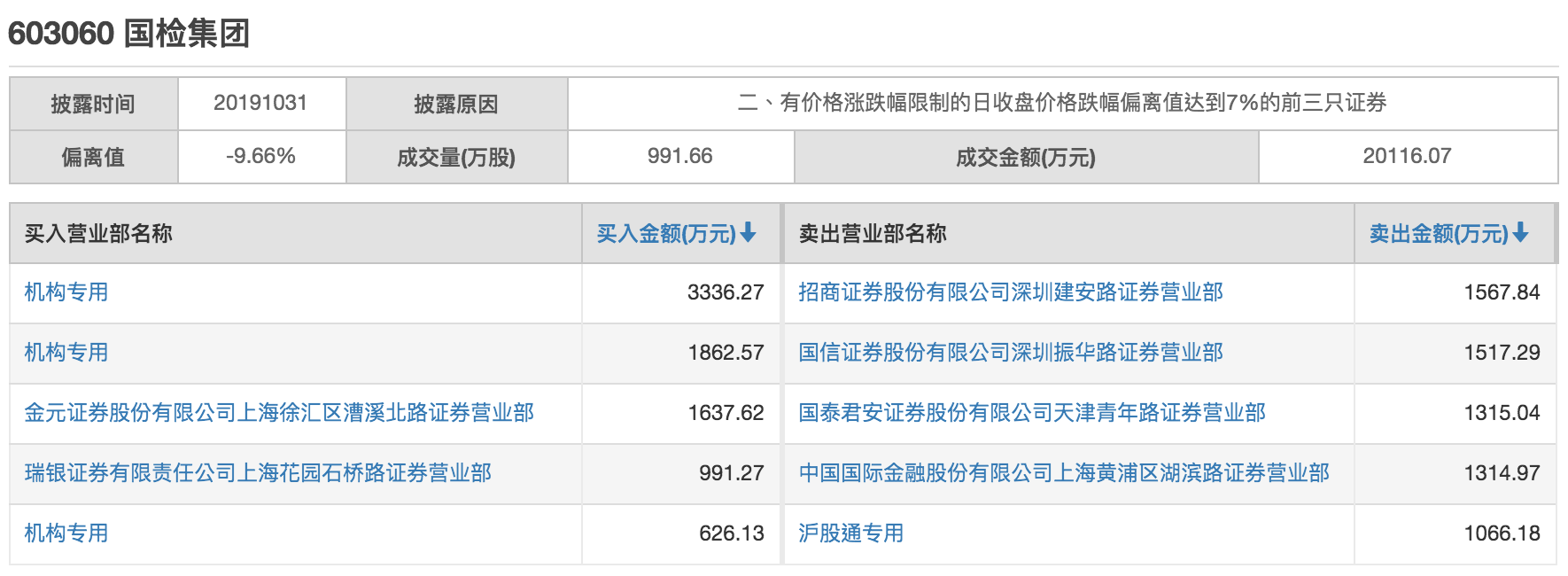Select buy amount 991.27
This screenshot has width=1568, height=576.
731,473
